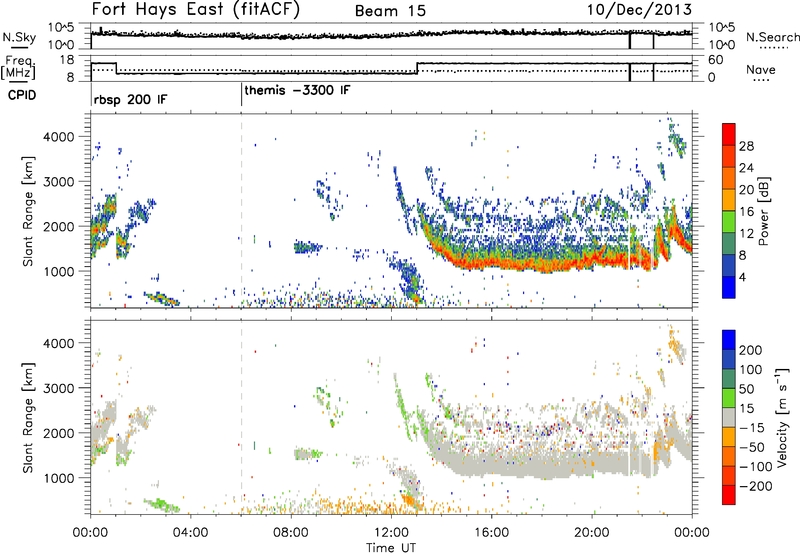Click the grey band of the velocity colorbar
Viewport: 800px width, 554px height.
729,417
